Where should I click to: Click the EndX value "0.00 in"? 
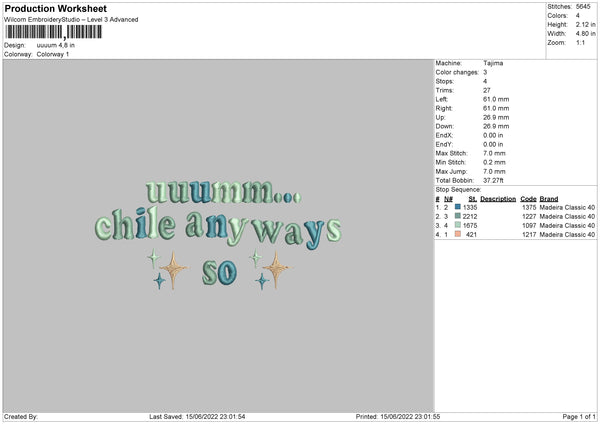click(493, 135)
